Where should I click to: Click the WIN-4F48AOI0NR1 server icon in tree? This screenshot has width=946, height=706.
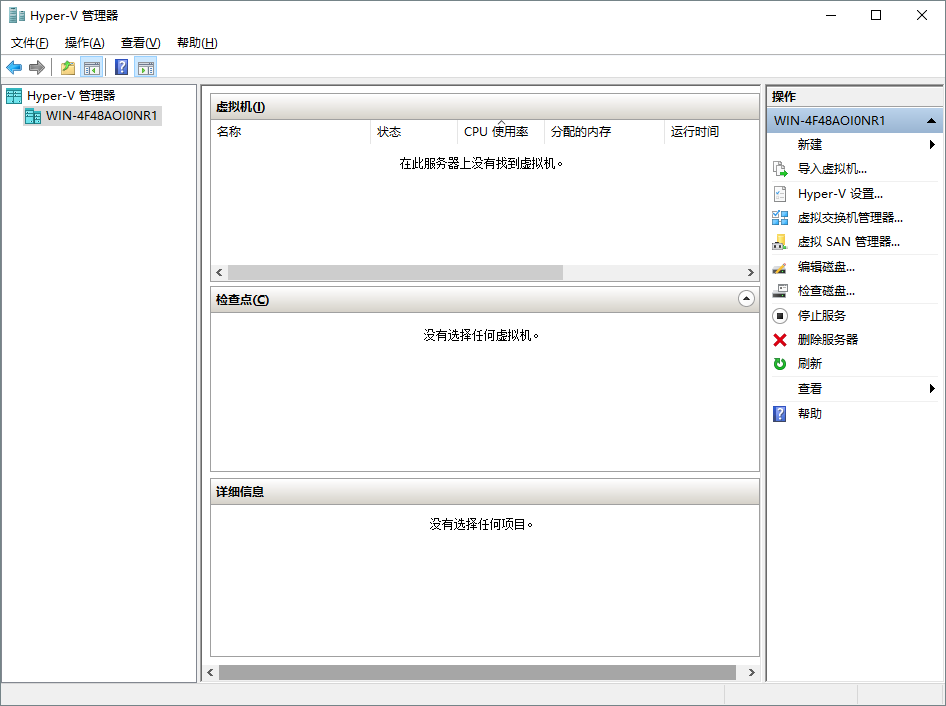coord(33,116)
